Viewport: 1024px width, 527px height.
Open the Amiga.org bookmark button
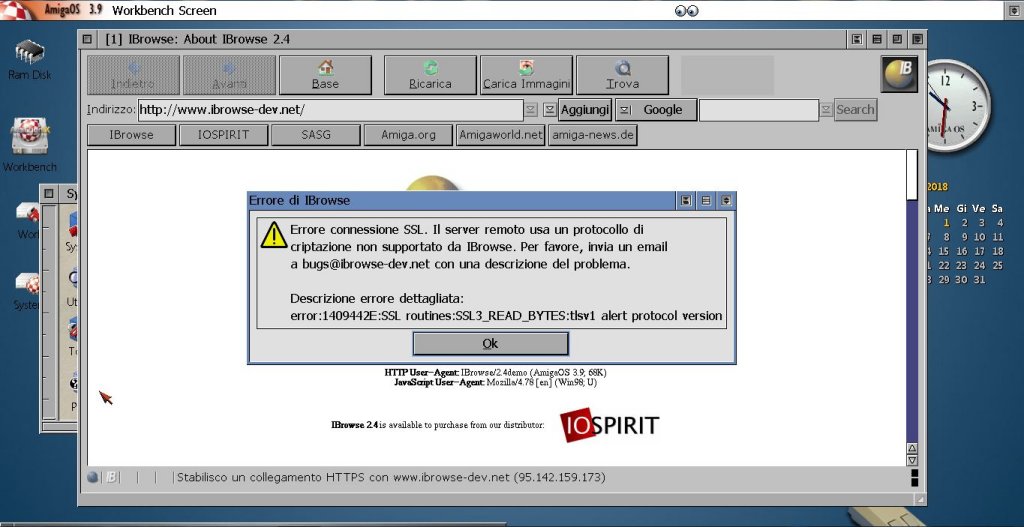(x=408, y=135)
